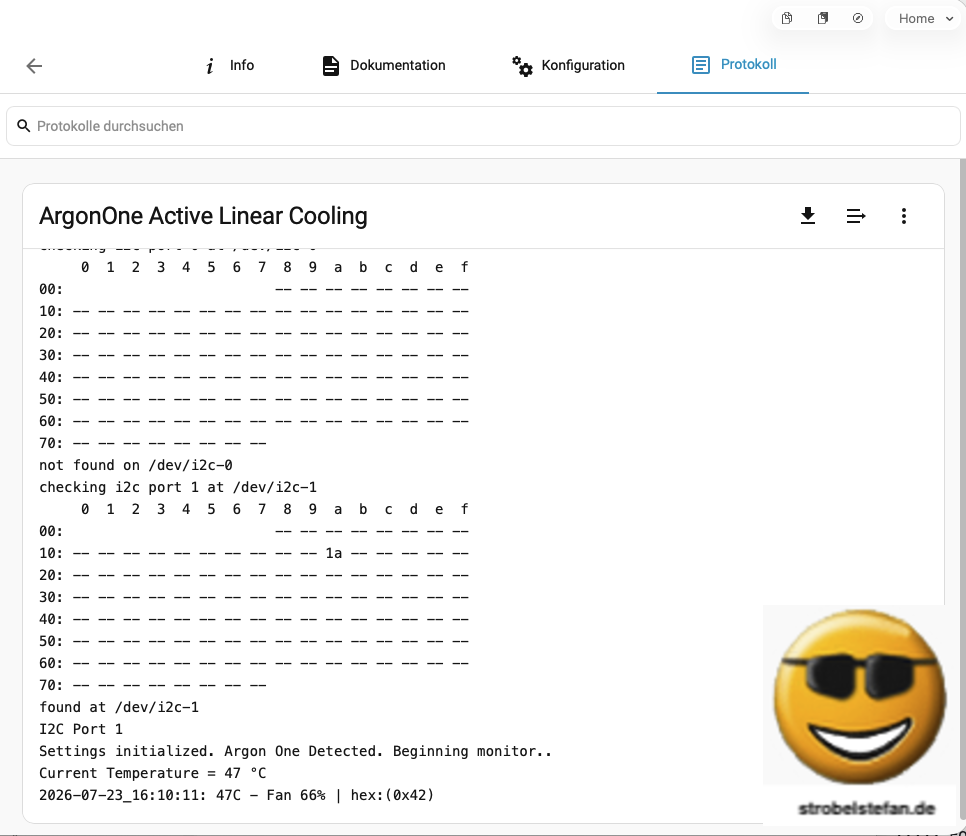This screenshot has width=966, height=836.
Task: Open the three-dot overflow menu
Action: click(x=904, y=216)
